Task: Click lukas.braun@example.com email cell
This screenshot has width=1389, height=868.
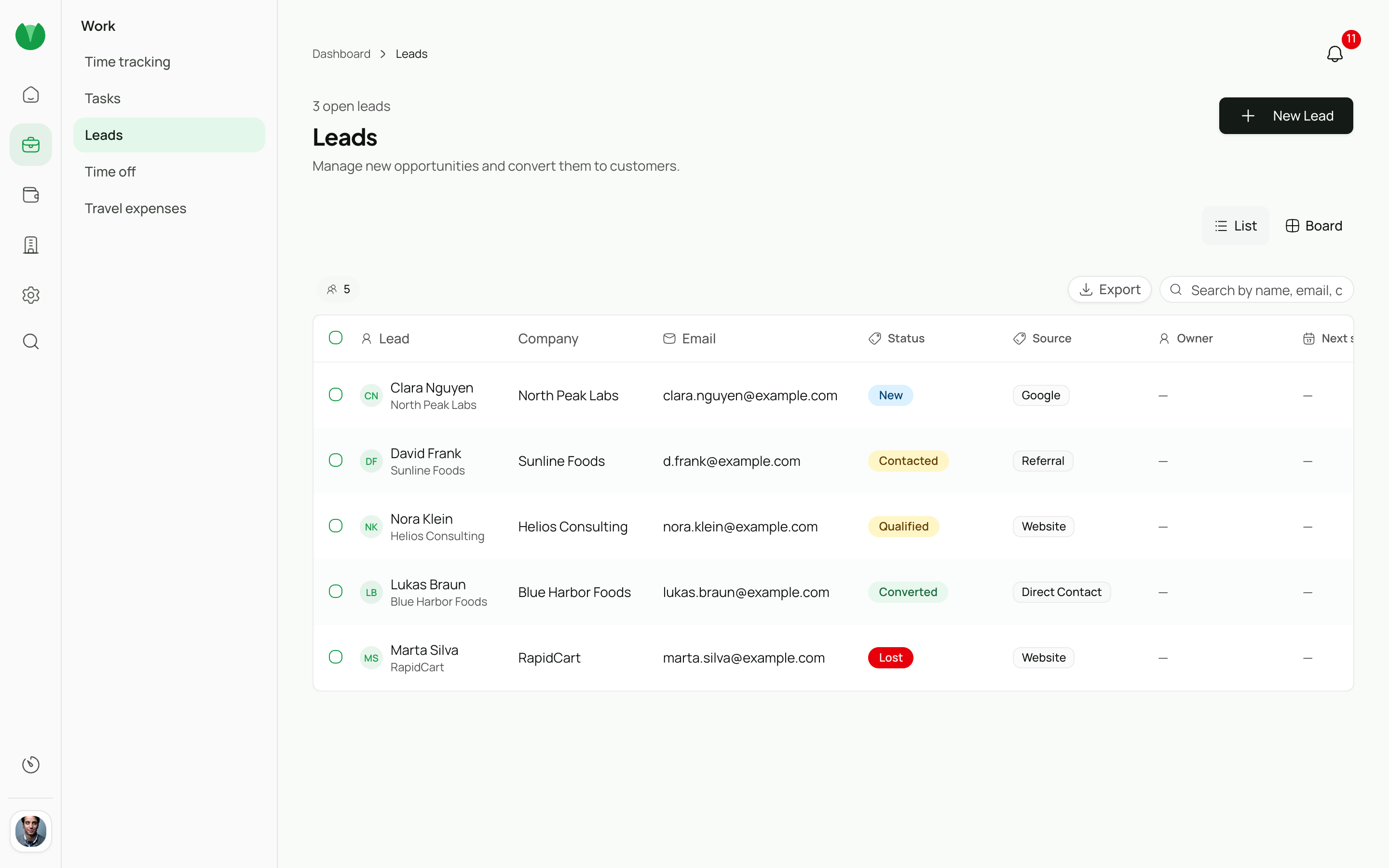Action: click(746, 592)
